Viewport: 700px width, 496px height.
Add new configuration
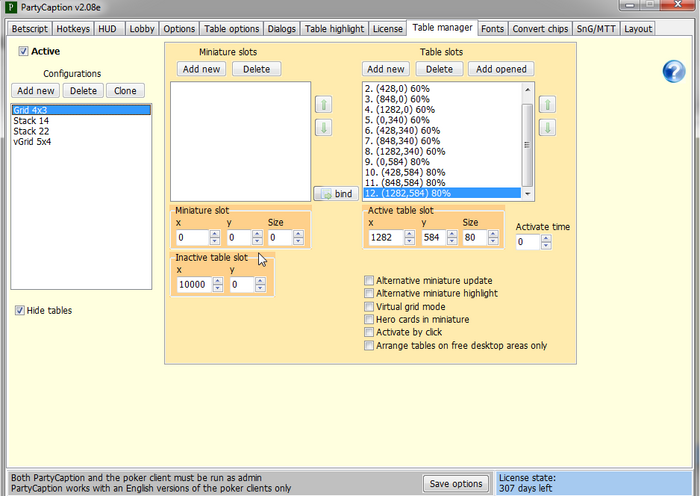(x=36, y=91)
